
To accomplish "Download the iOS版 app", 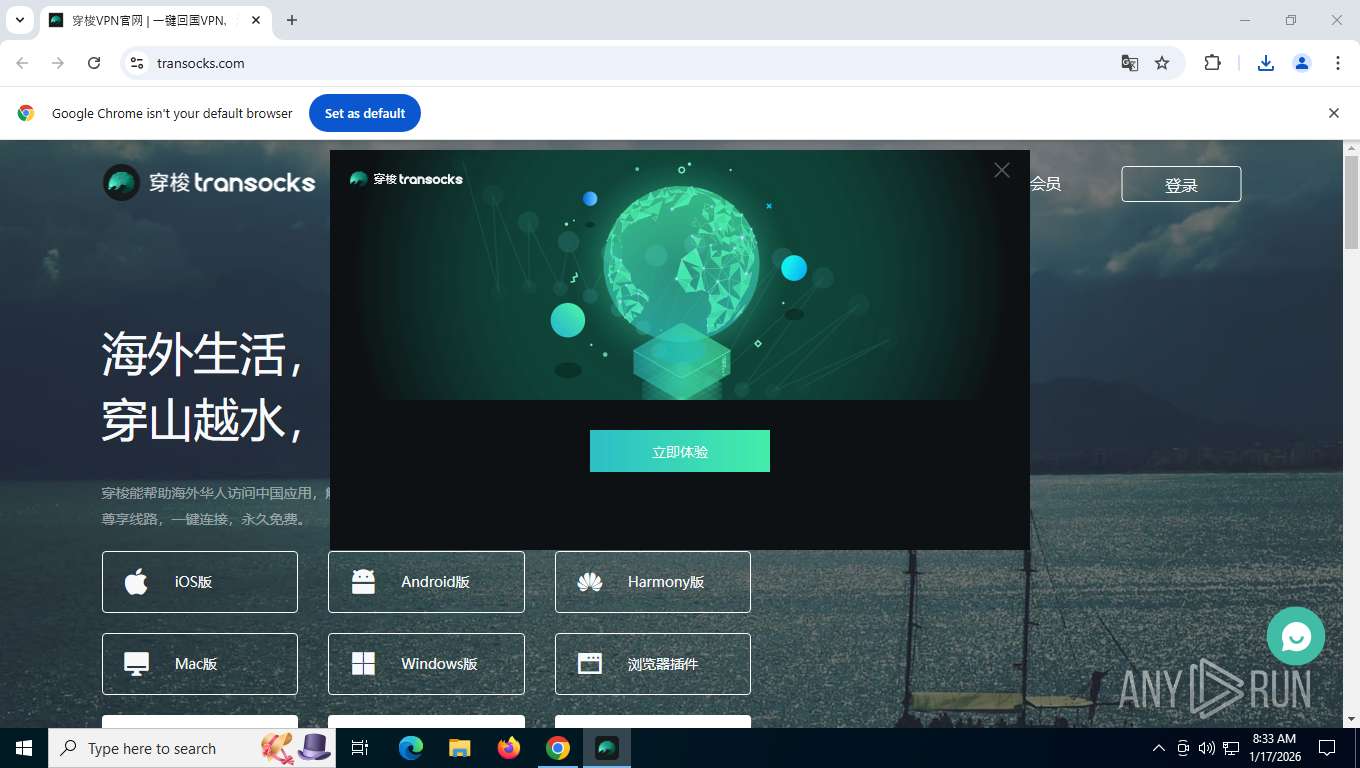I will click(200, 582).
